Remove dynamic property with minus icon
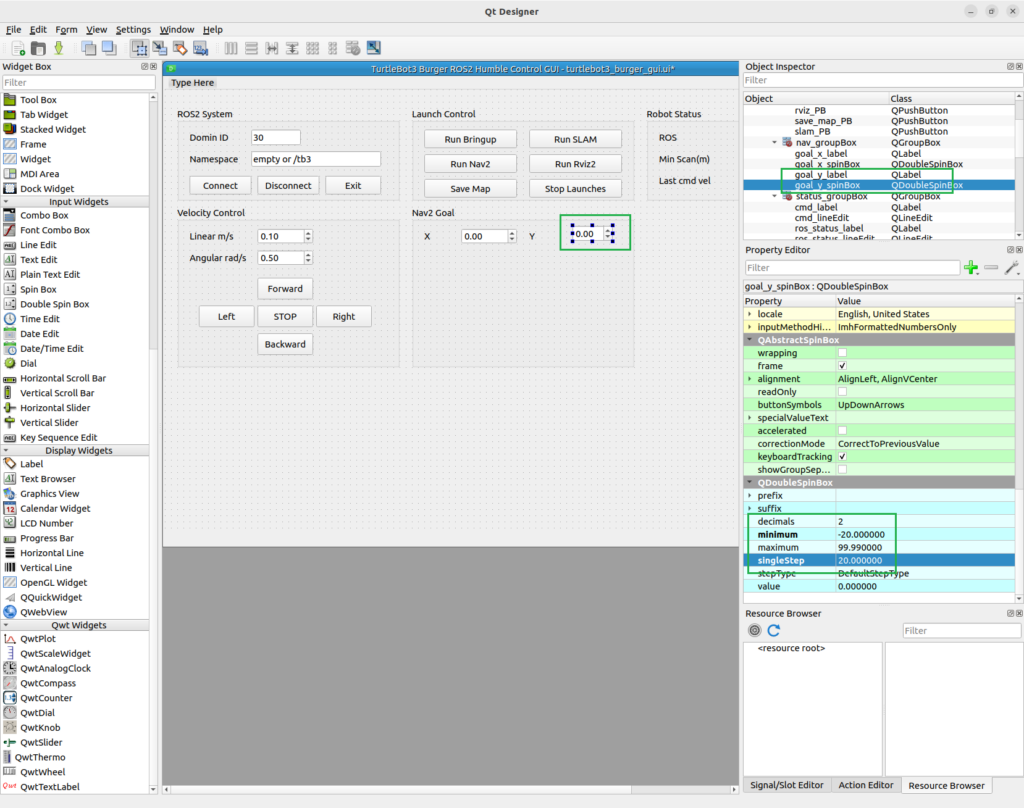Screen dimensions: 1024x808 pyautogui.click(x=991, y=268)
